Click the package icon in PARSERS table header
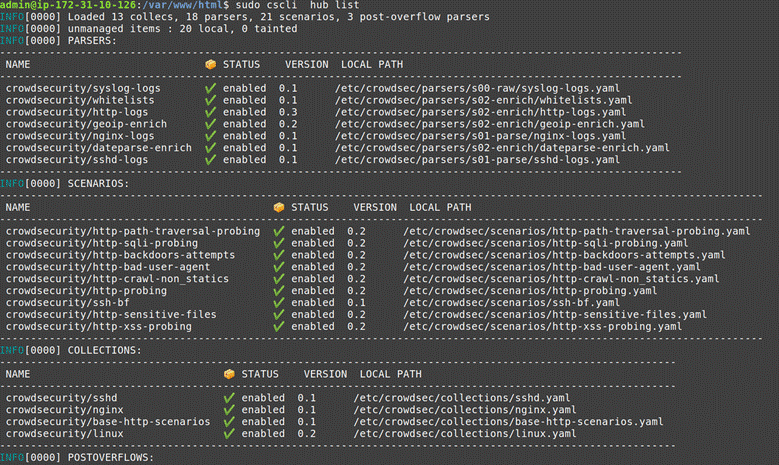Screen dimensions: 779x465 [x=211, y=65]
